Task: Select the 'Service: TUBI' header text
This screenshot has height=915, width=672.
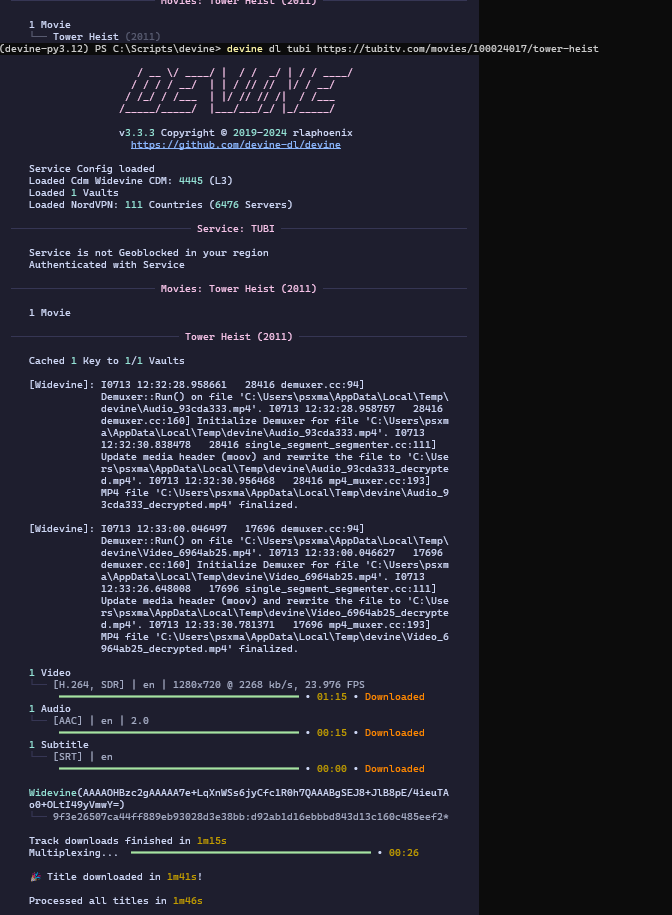Action: tap(236, 229)
